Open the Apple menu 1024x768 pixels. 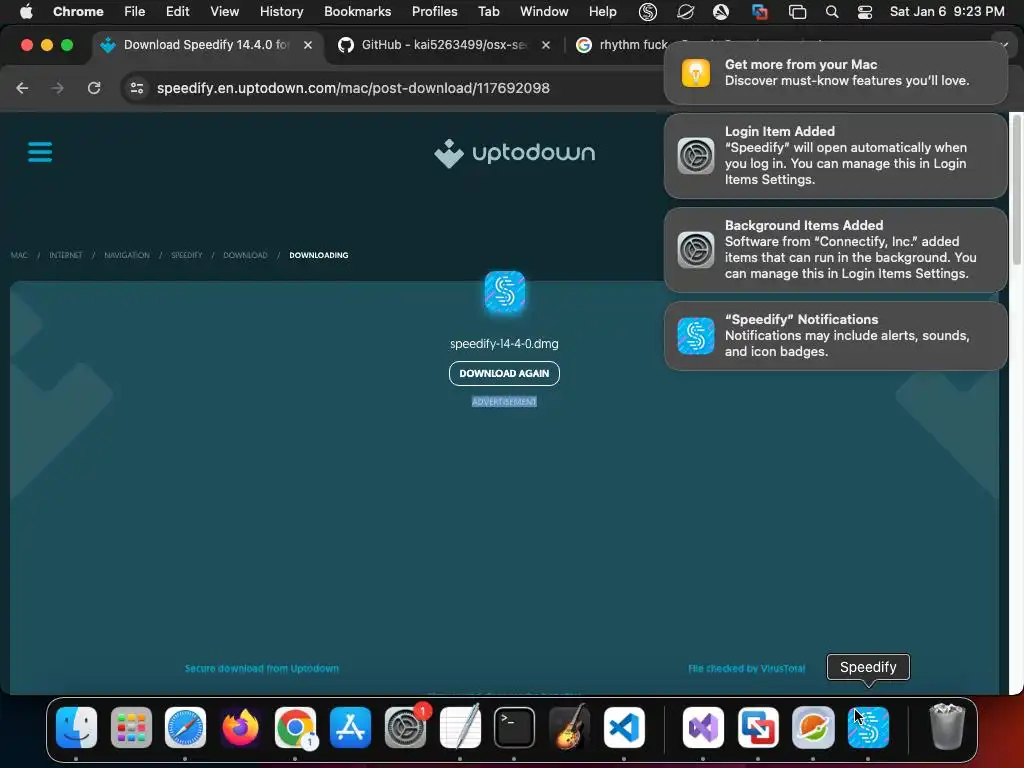26,11
